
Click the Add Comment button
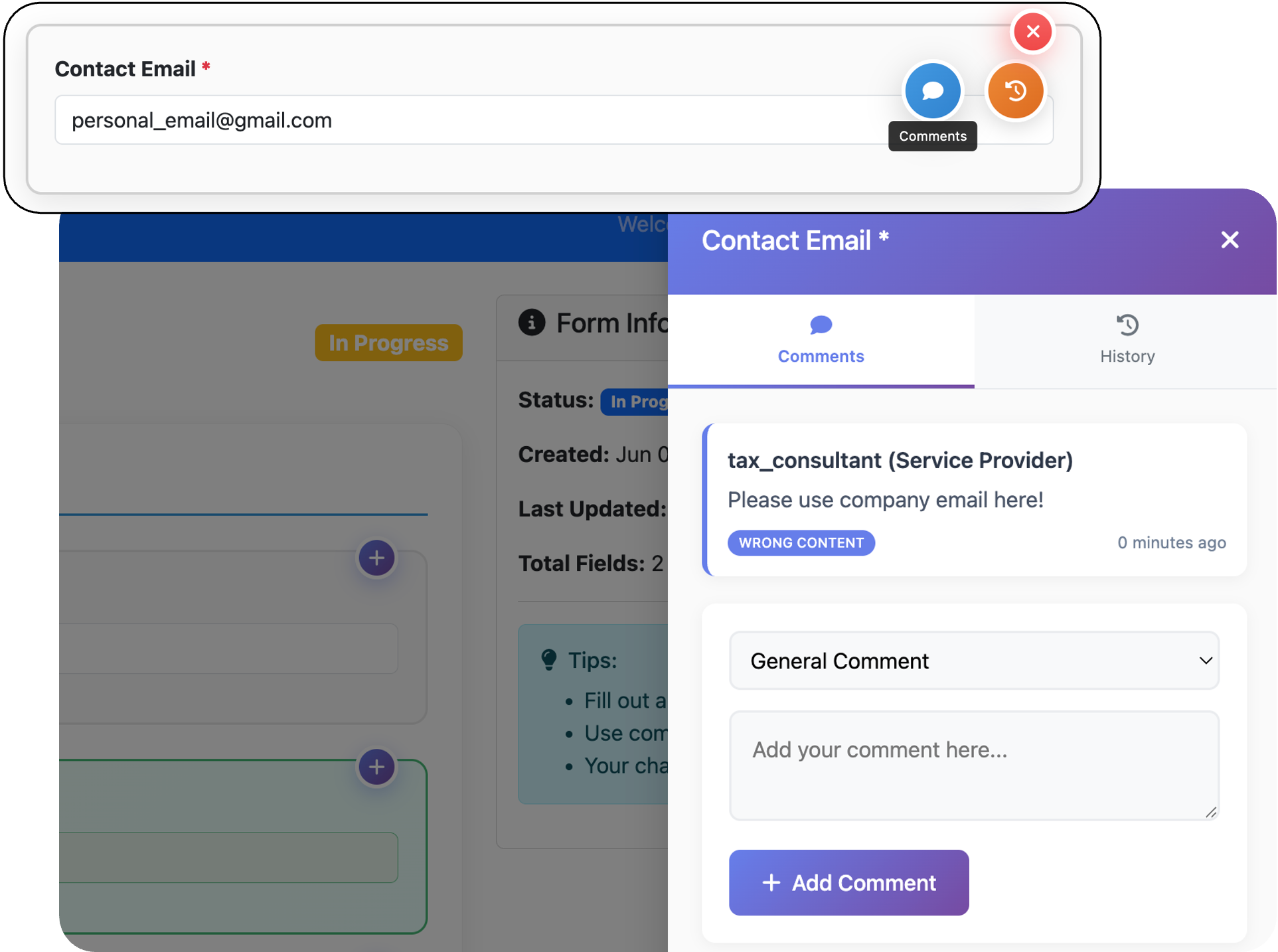coord(848,882)
